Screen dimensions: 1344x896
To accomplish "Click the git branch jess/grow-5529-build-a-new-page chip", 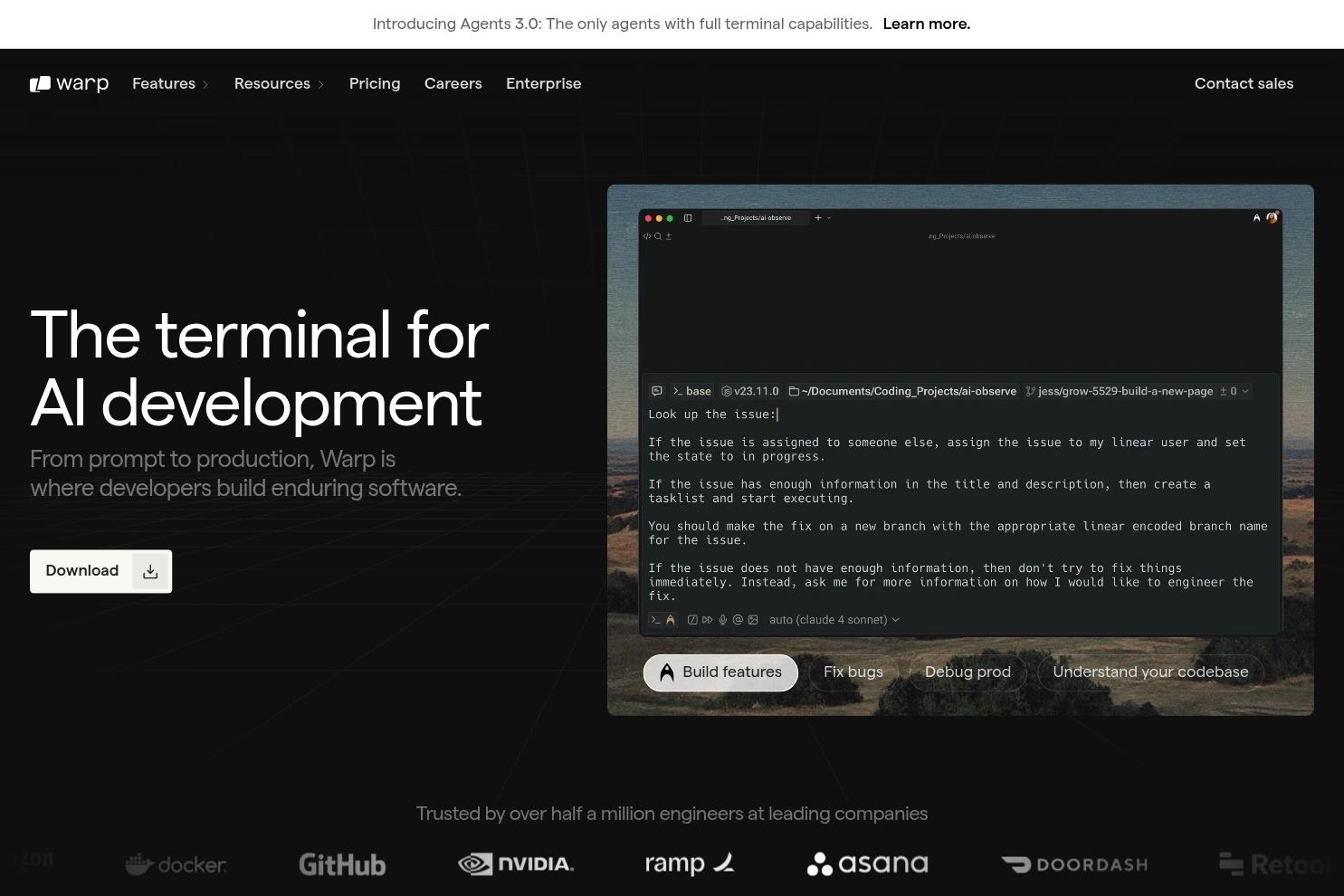I will (x=1120, y=391).
